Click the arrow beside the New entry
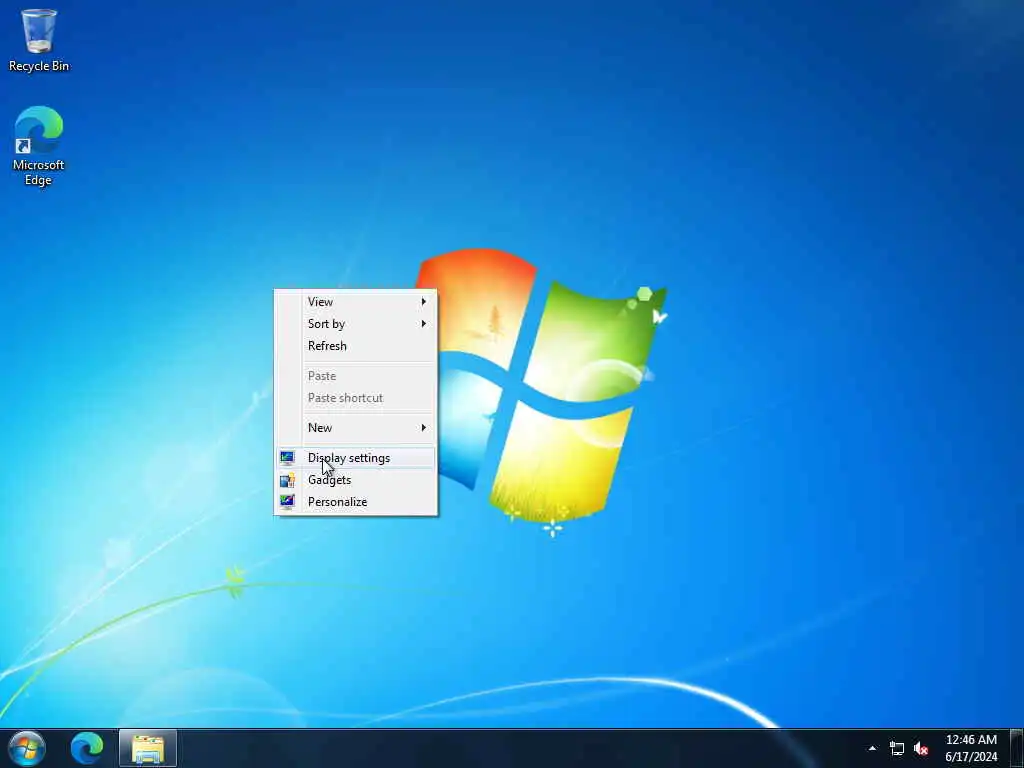1024x768 pixels. coord(424,428)
